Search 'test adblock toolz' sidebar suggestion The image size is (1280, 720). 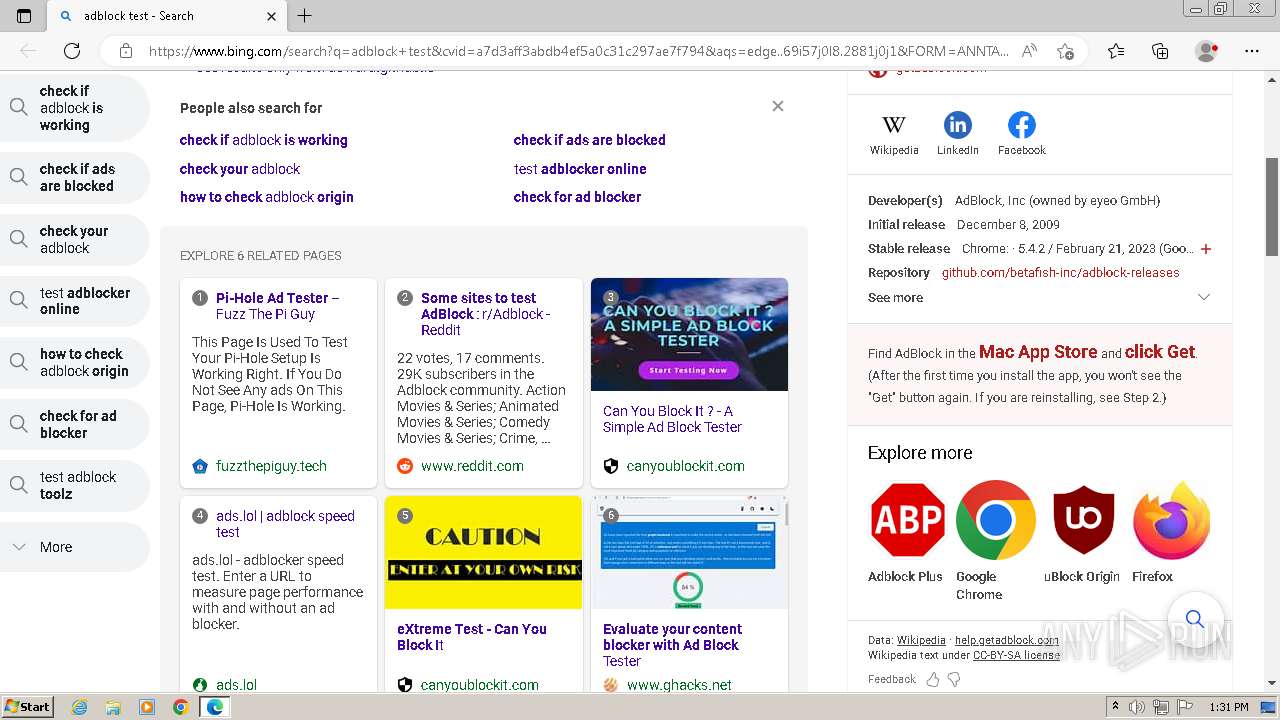75,485
